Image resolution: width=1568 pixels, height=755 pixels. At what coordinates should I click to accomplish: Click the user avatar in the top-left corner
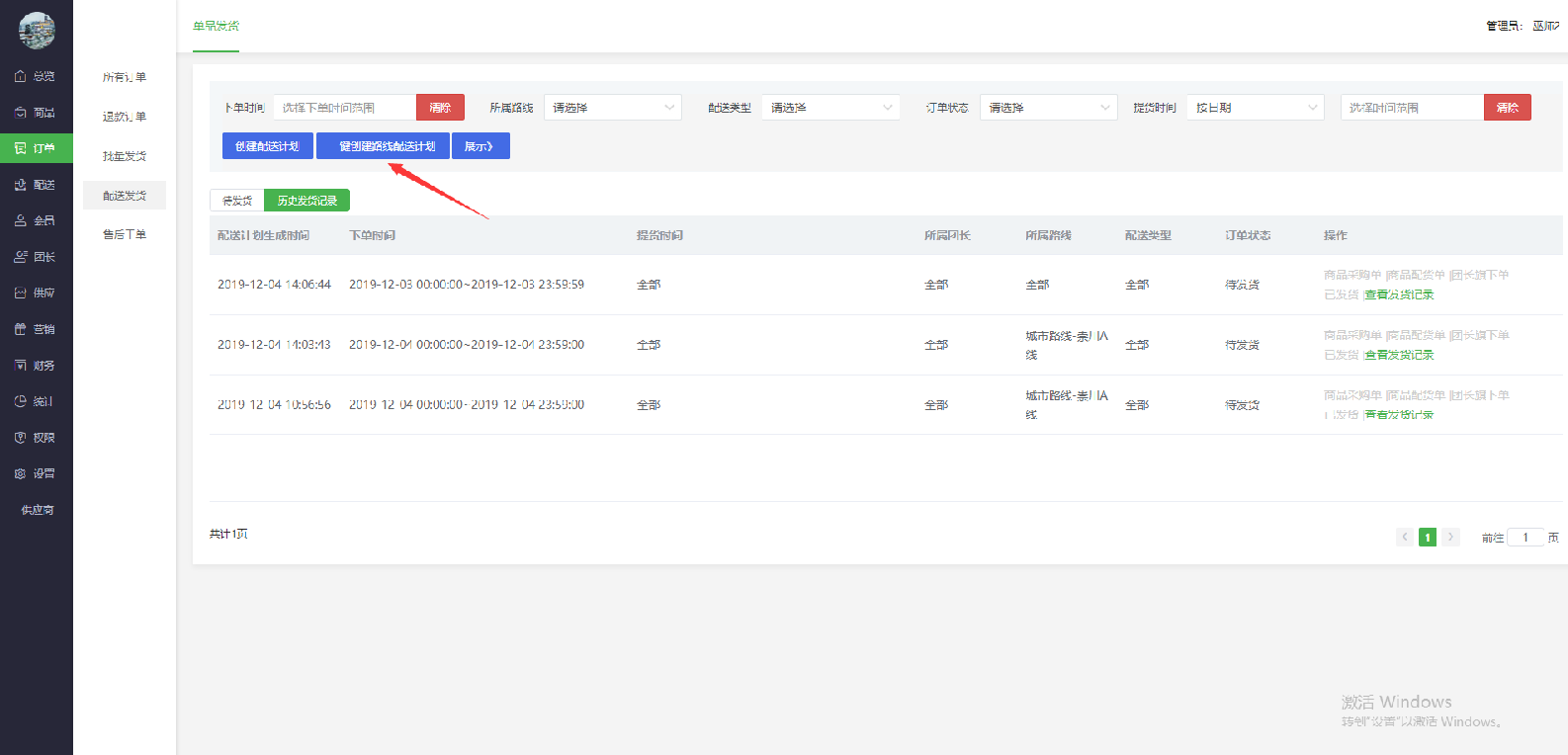coord(37,31)
